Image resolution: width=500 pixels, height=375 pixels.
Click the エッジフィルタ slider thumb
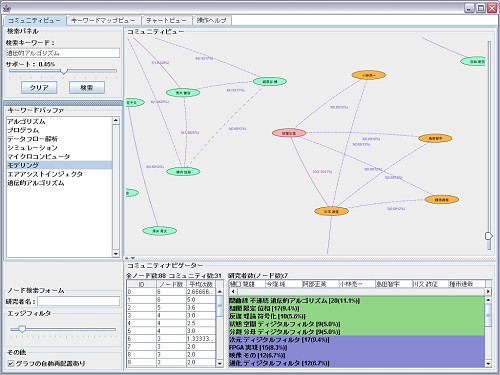click(x=22, y=329)
